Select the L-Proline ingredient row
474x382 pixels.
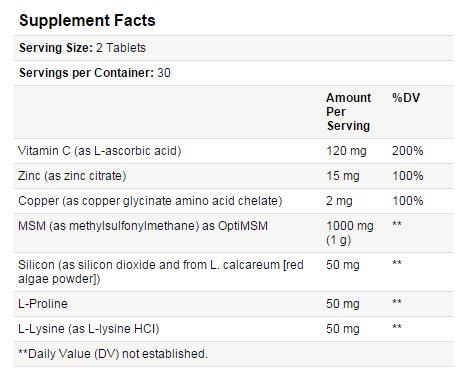tap(233, 304)
